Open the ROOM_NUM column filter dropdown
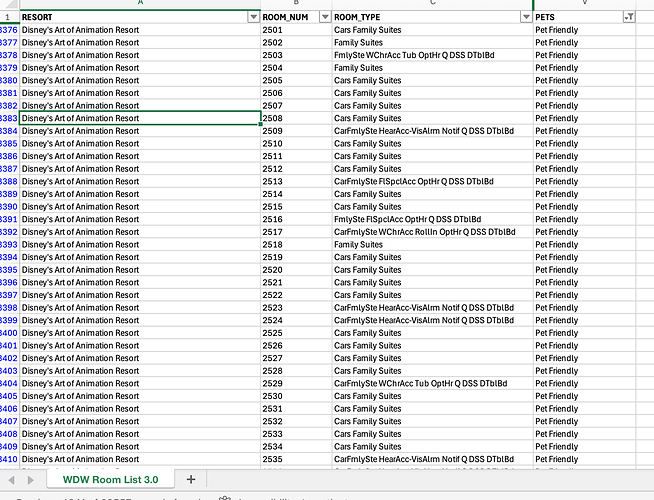 pos(324,17)
